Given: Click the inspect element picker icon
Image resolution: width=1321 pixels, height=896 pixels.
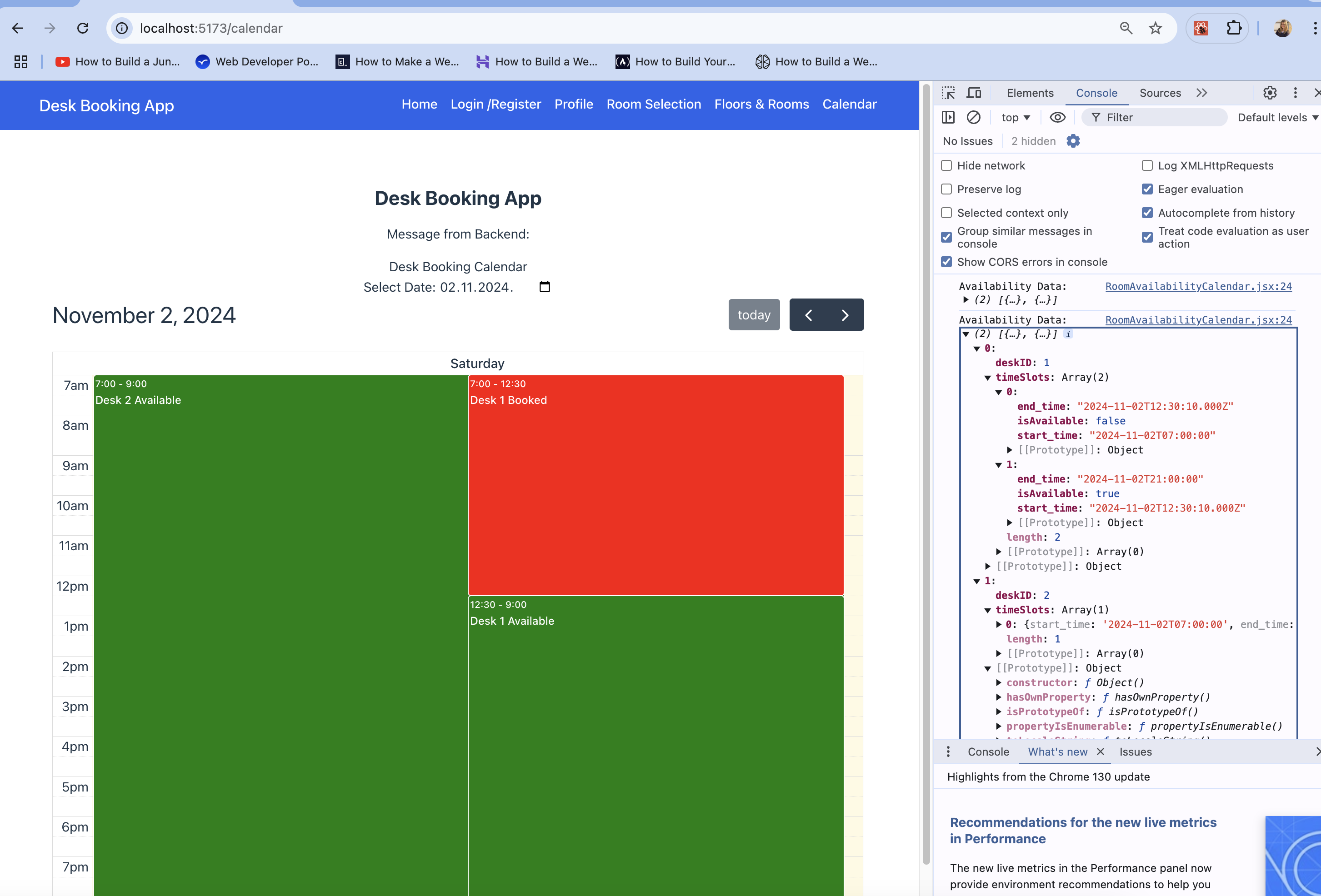Looking at the screenshot, I should point(948,93).
